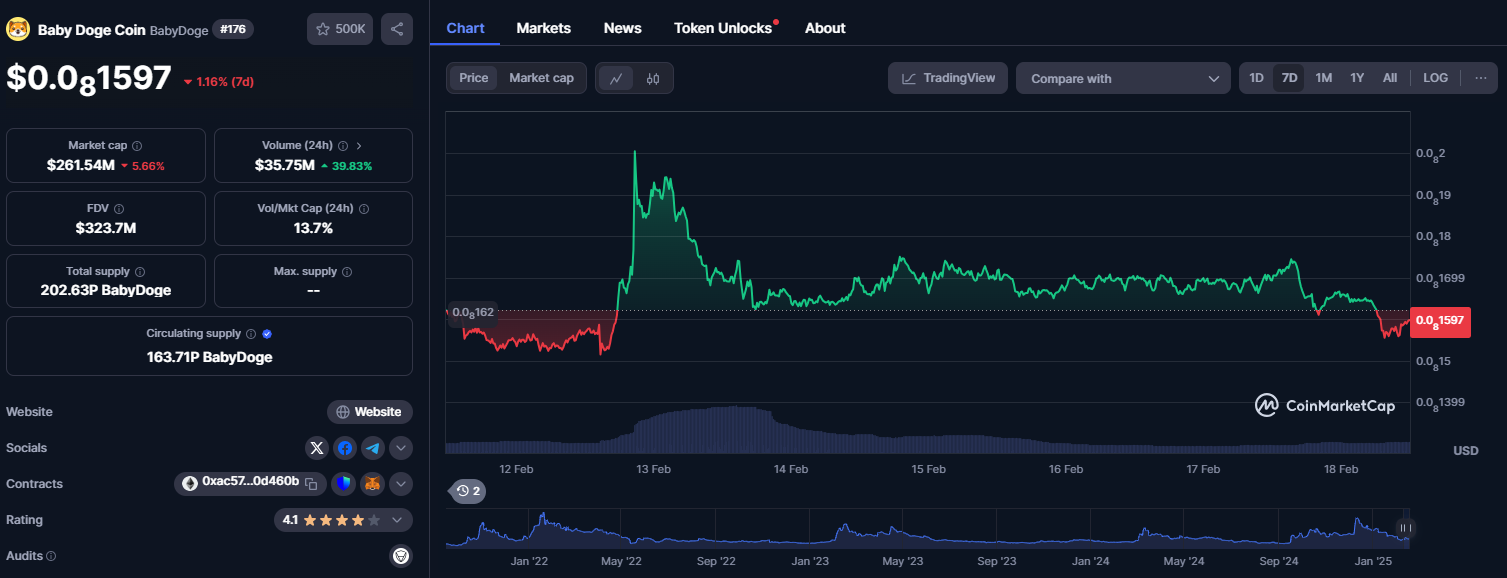Add token via the blue shield wallet icon
Viewport: 1507px width, 578px height.
344,484
